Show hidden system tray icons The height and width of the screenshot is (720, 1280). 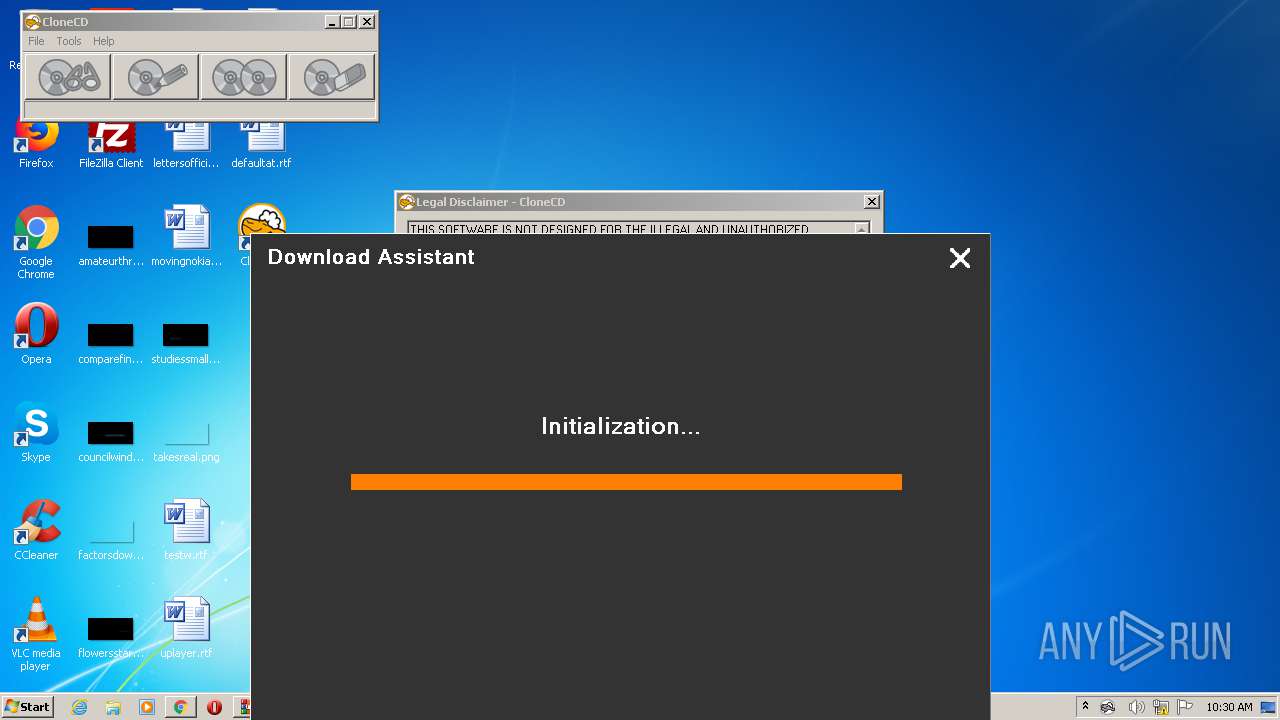click(1085, 707)
